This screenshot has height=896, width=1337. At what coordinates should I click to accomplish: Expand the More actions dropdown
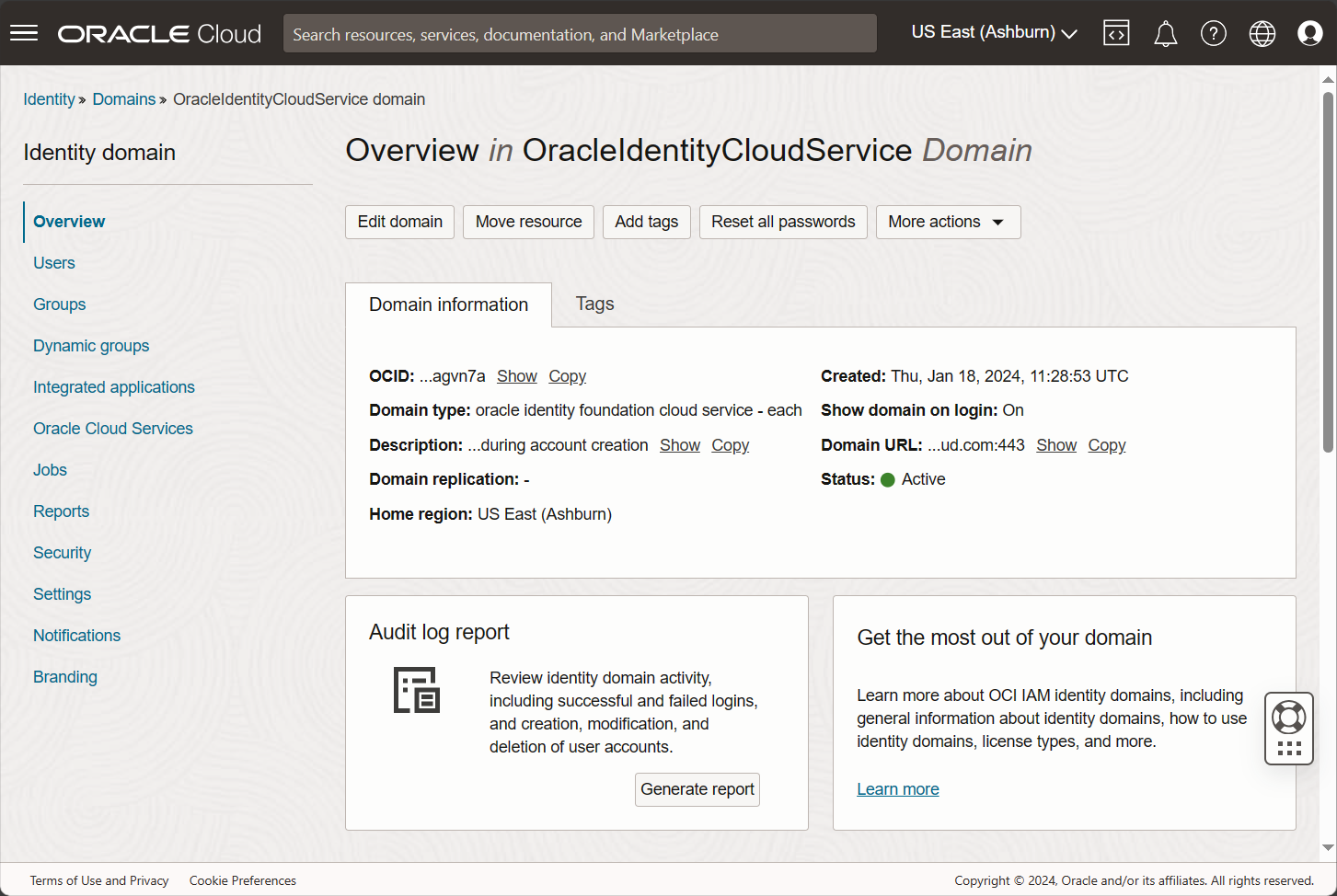tap(948, 222)
